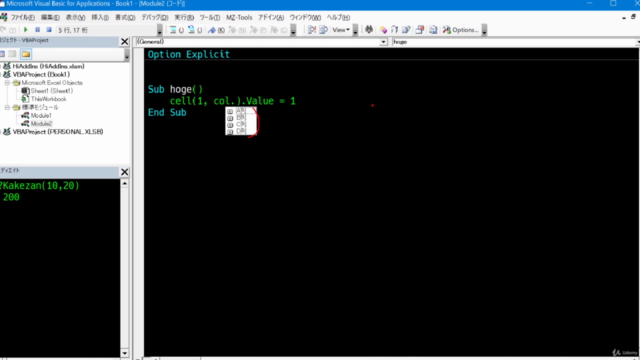The width and height of the screenshot is (640, 360).
Task: Click the Indent toolbar icon
Action: pyautogui.click(x=172, y=30)
